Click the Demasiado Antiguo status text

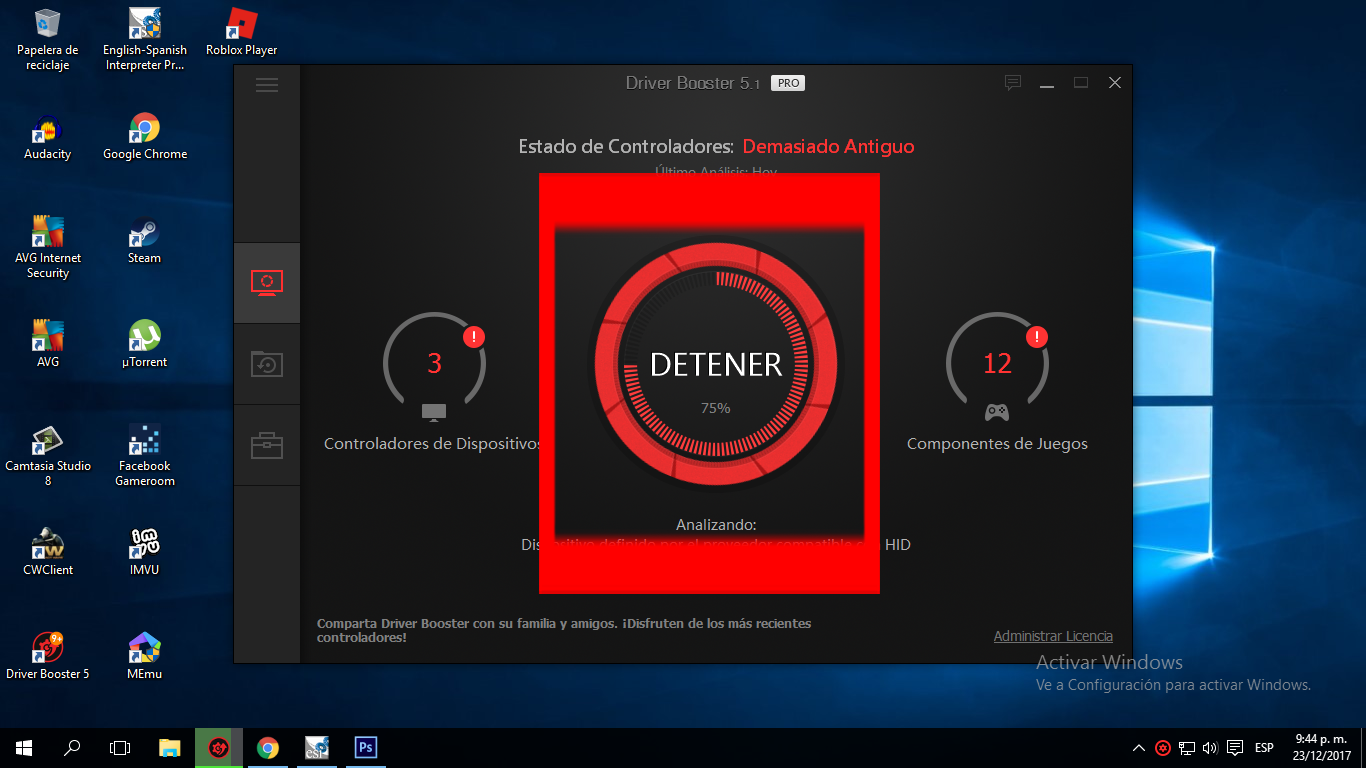[828, 147]
